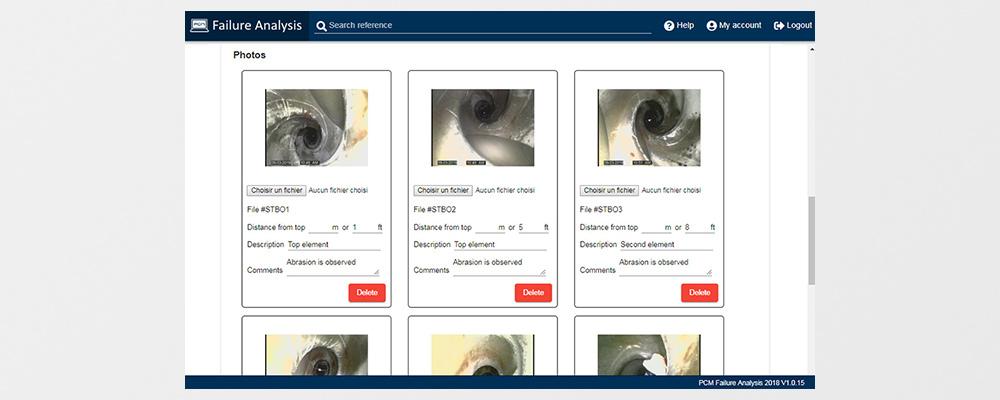Open the My account link
1000x400 pixels.
pos(734,26)
